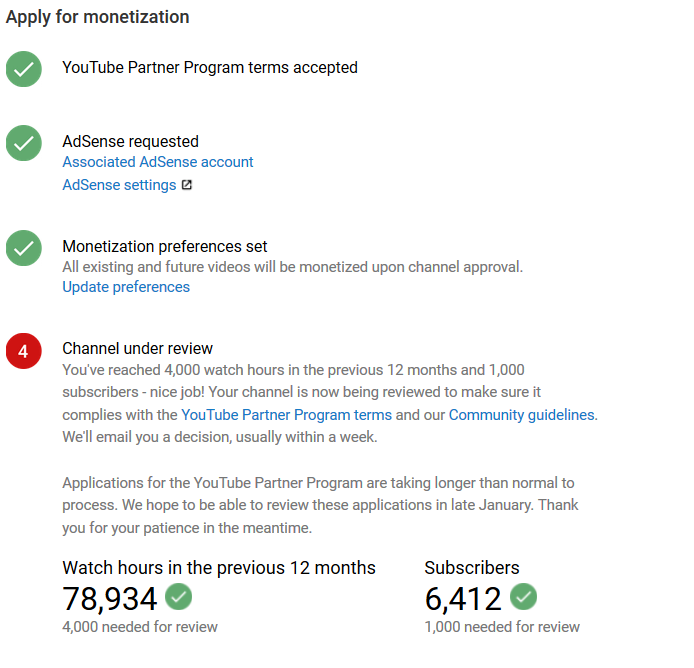The width and height of the screenshot is (694, 668).
Task: Click the red step 4 circle icon
Action: click(x=24, y=350)
